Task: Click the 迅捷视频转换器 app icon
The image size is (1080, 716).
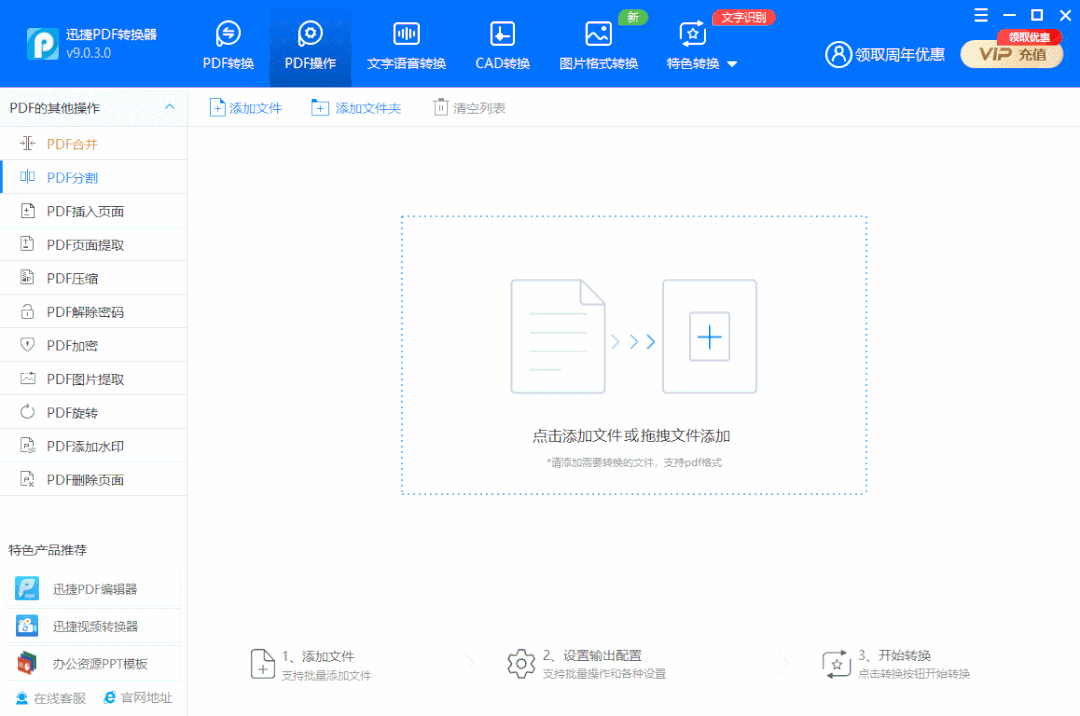Action: 27,626
